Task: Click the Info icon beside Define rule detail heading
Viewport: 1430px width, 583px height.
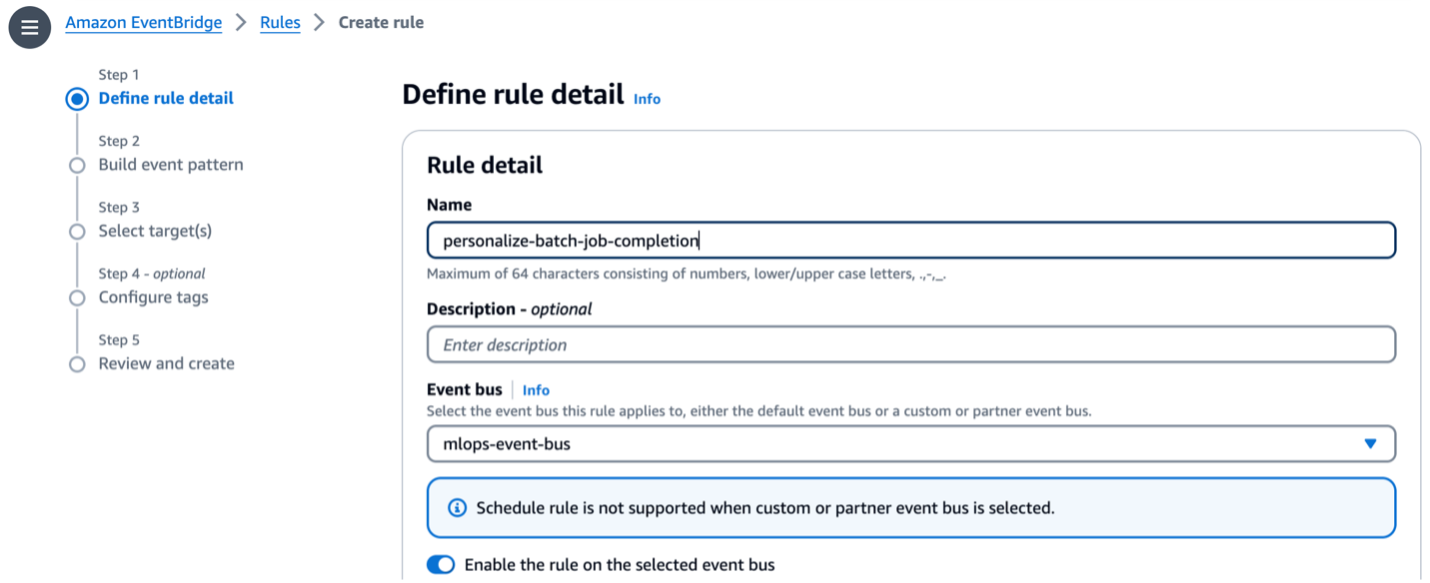Action: [x=646, y=99]
